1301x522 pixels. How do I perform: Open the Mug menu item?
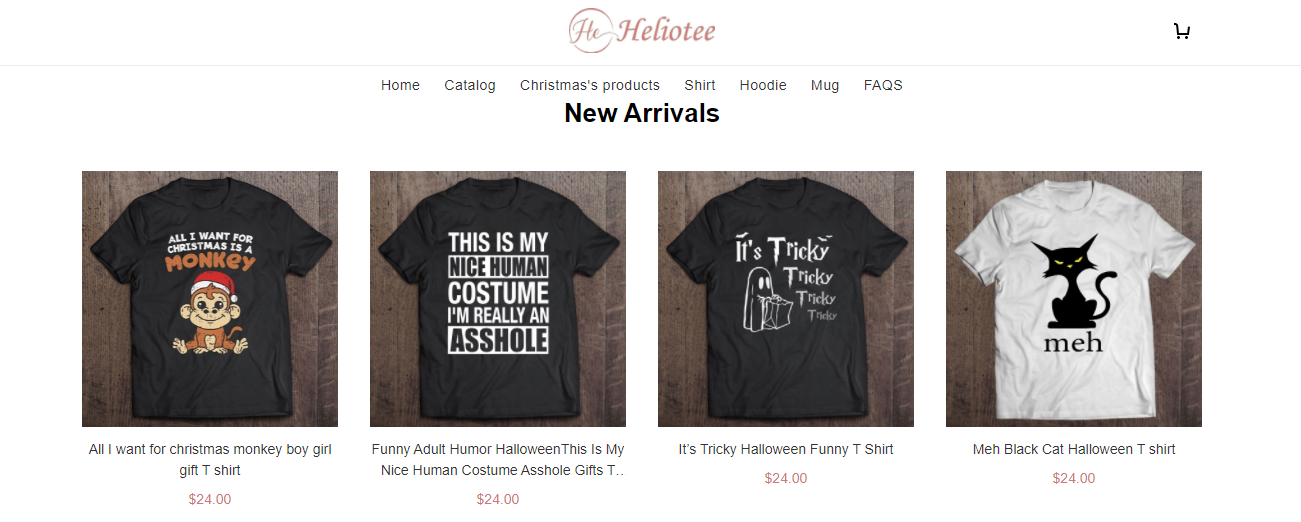click(x=825, y=85)
